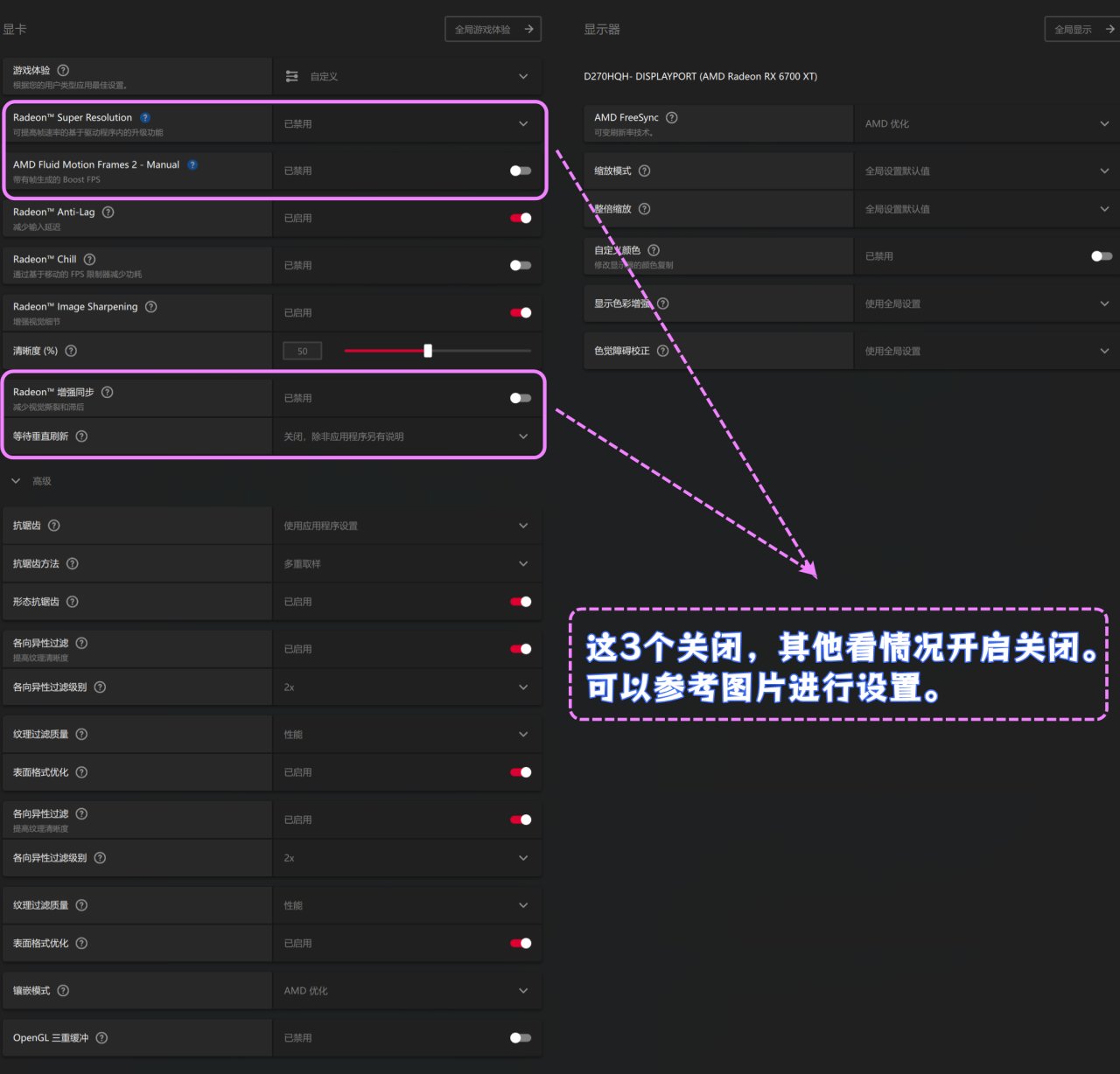Image resolution: width=1120 pixels, height=1074 pixels.
Task: Show help for Radeon 增强同步
Action: click(x=108, y=392)
